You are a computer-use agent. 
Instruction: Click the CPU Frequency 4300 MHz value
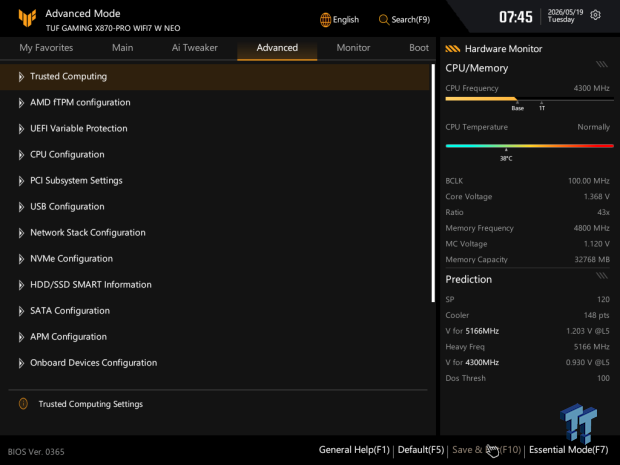pyautogui.click(x=591, y=88)
